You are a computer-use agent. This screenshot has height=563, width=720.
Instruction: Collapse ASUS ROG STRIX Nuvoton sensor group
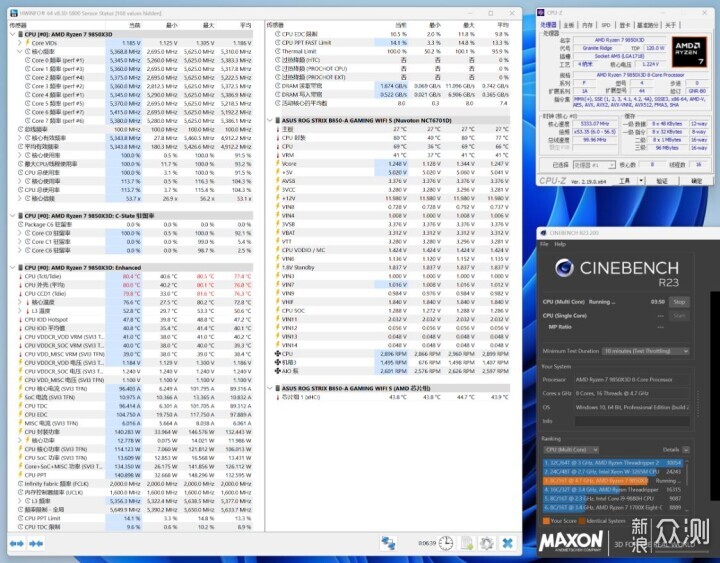click(270, 120)
